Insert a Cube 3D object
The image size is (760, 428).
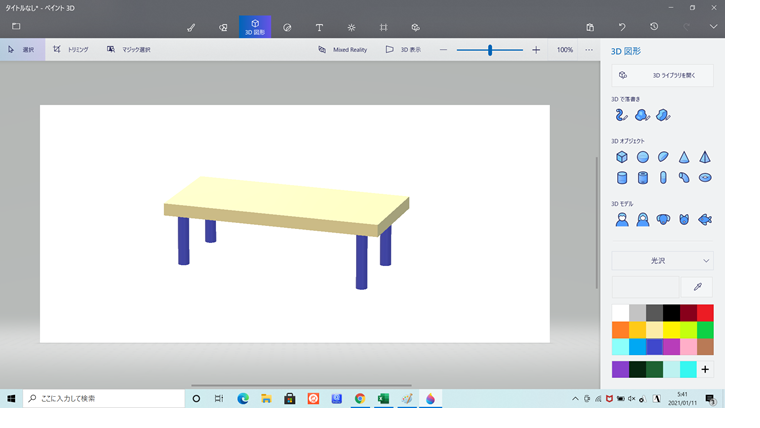coord(622,157)
